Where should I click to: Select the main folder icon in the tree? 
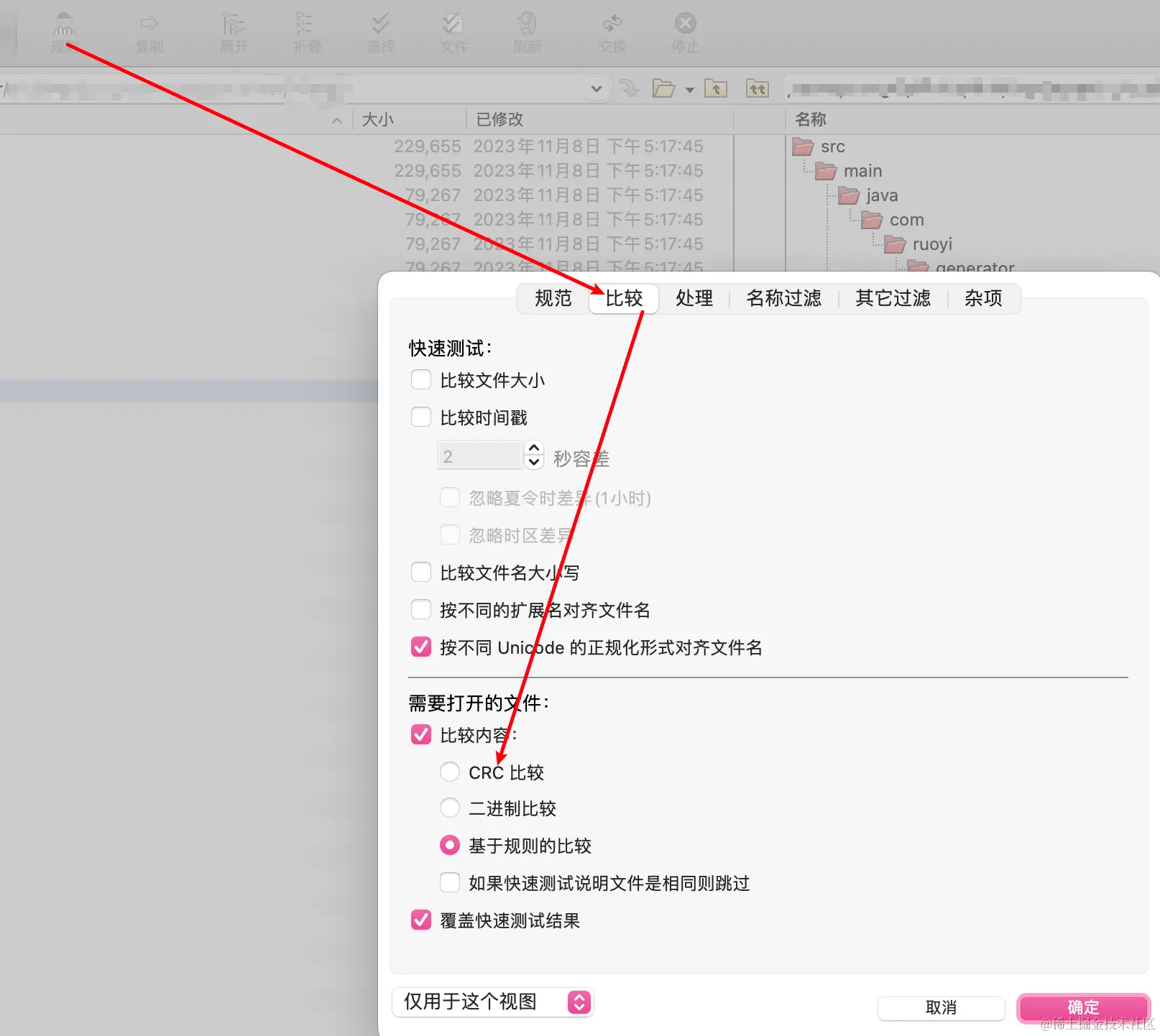tap(826, 171)
